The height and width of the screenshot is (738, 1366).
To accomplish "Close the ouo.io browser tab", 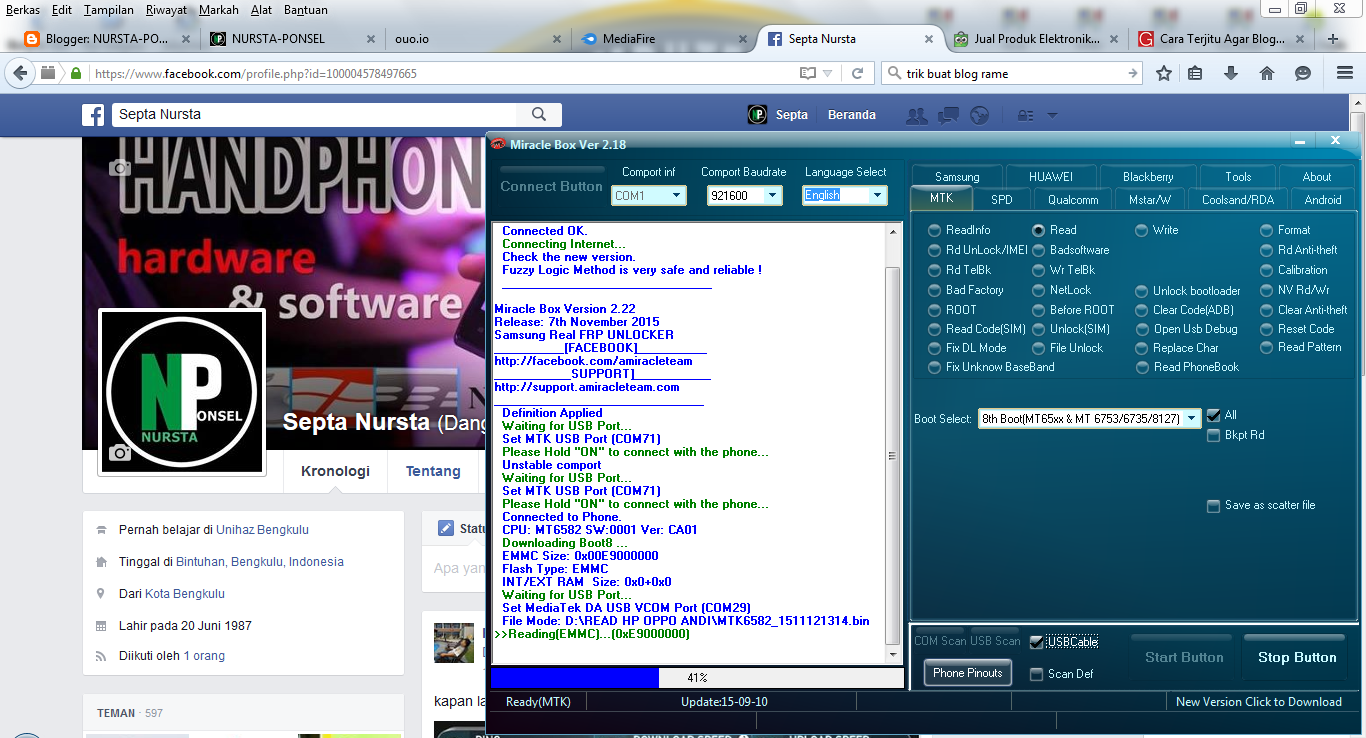I will pyautogui.click(x=557, y=39).
